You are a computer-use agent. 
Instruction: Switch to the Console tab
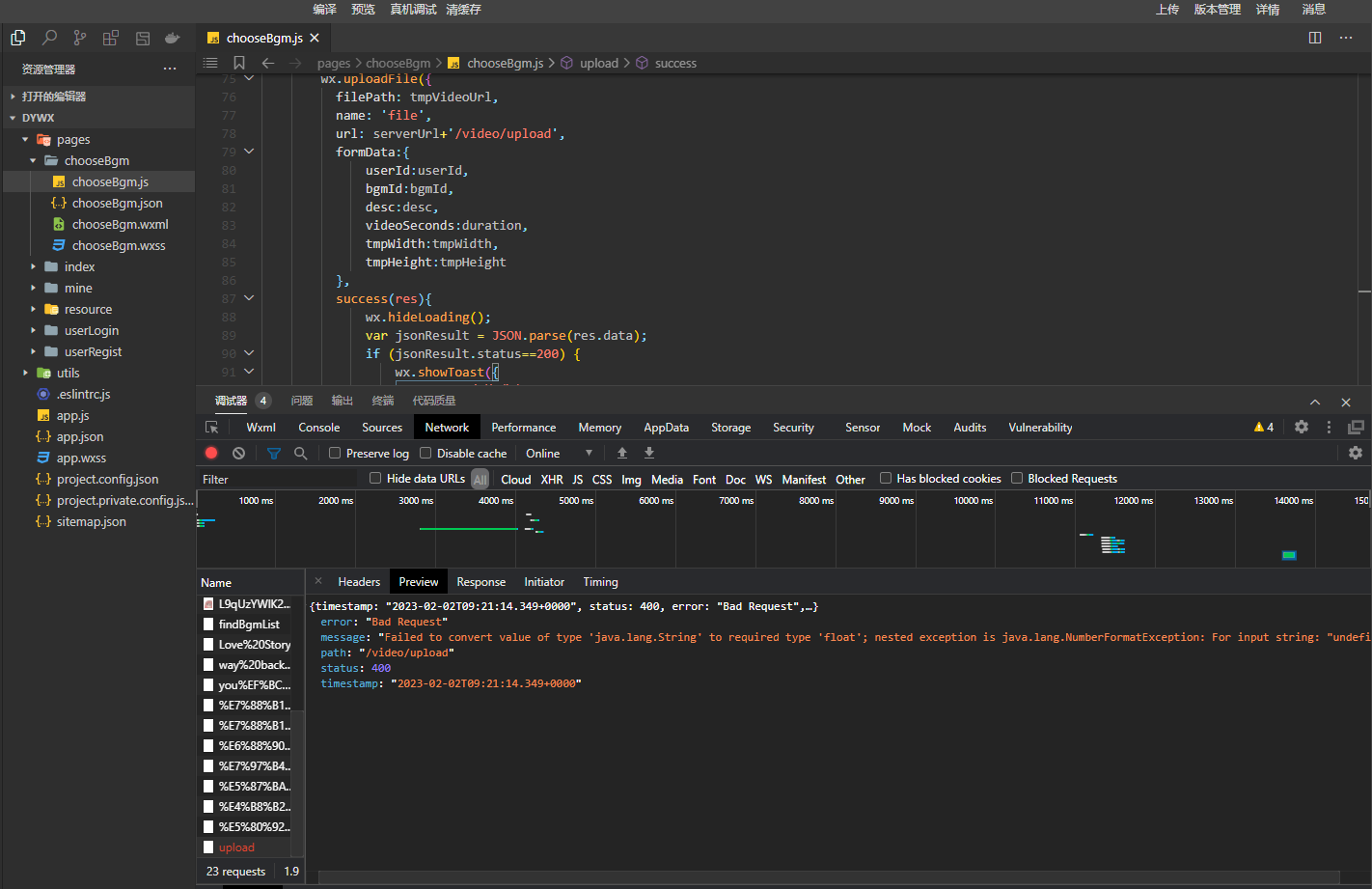point(318,427)
